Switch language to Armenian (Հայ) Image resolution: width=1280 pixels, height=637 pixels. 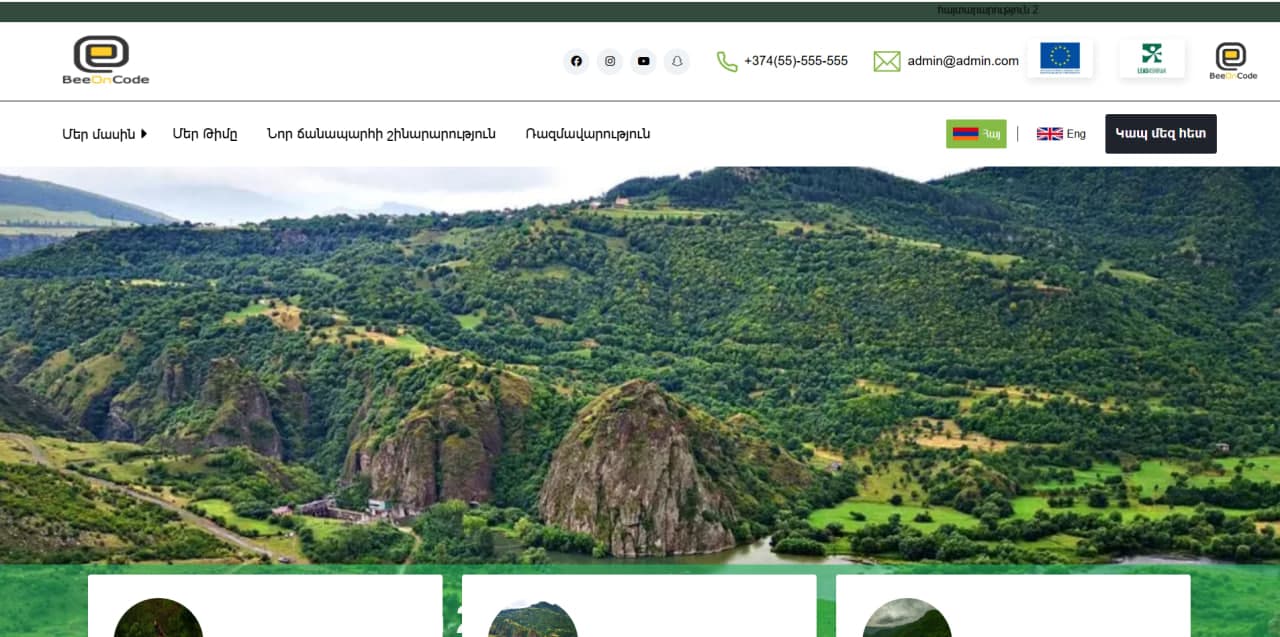coord(976,134)
